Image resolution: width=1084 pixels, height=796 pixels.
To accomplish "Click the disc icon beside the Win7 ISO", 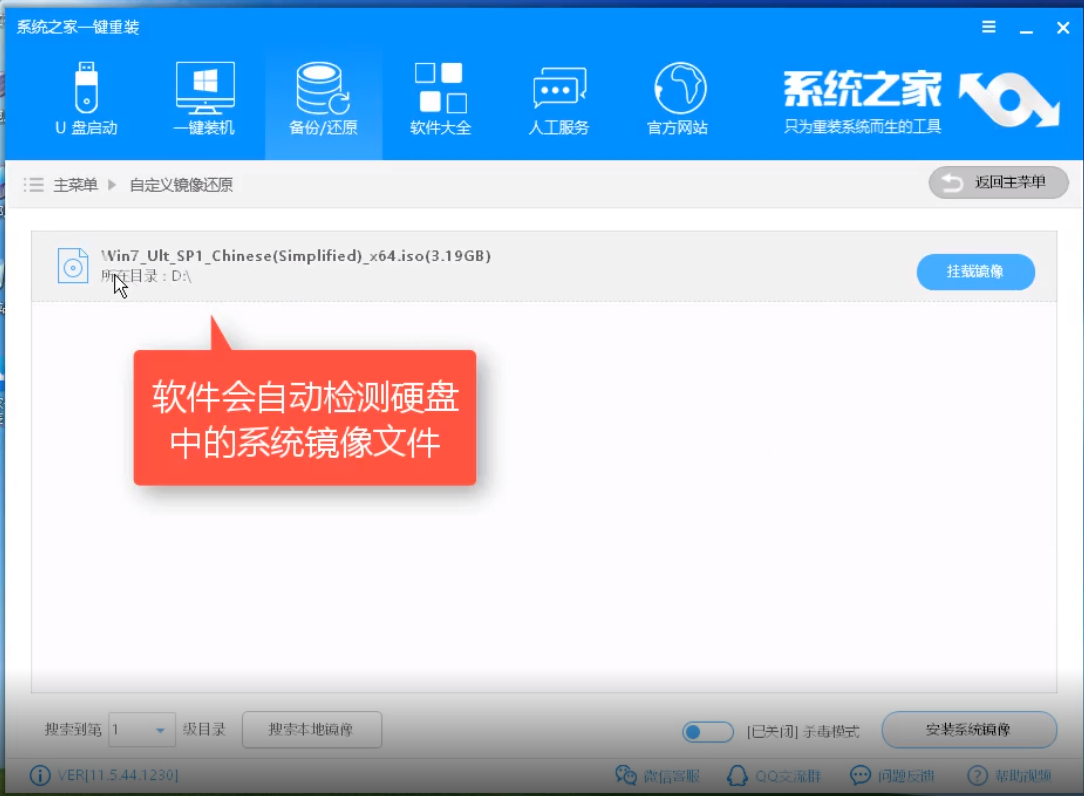I will pos(72,265).
